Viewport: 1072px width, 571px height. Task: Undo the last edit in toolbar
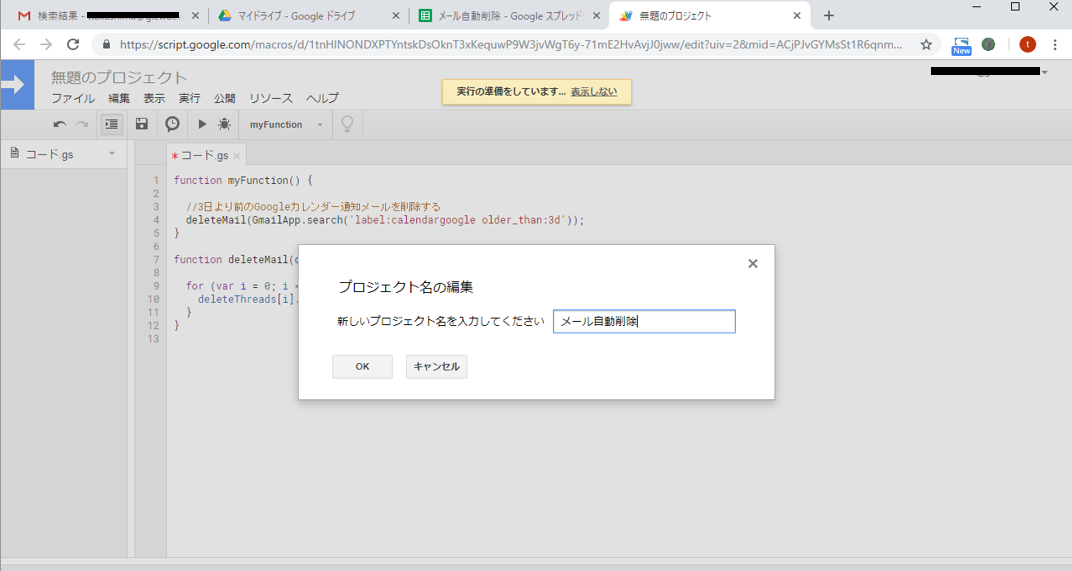59,124
